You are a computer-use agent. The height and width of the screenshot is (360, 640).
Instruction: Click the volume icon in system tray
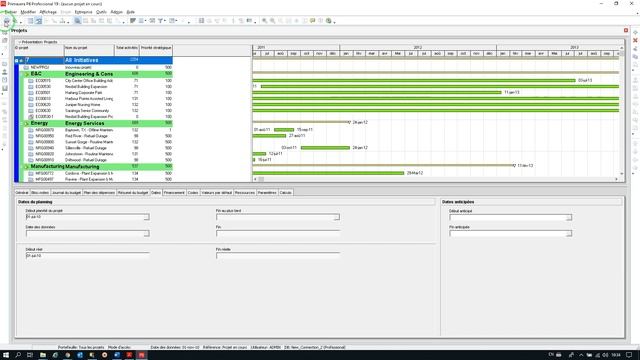coord(605,355)
